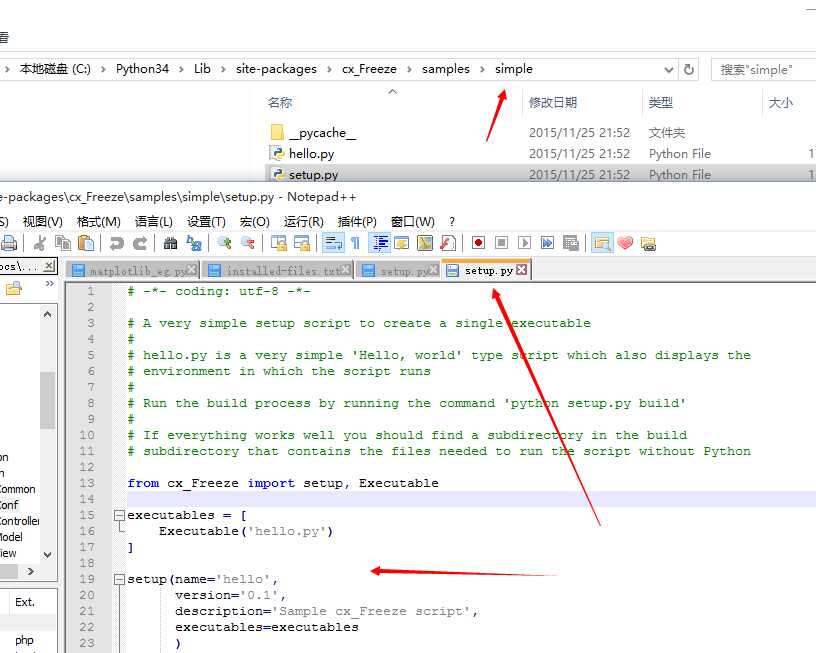Image resolution: width=816 pixels, height=653 pixels.
Task: Open the 设置(T) menu
Action: coord(206,222)
